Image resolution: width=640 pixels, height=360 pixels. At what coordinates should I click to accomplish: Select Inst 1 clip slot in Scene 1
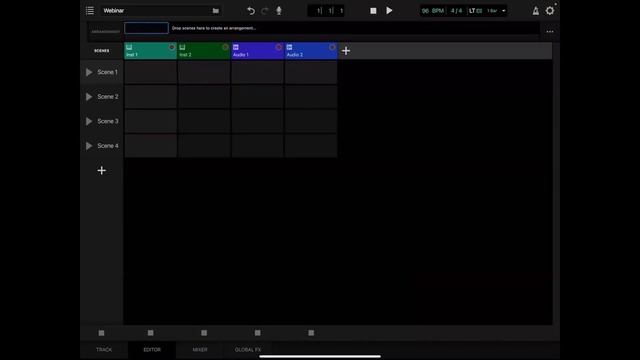click(150, 72)
